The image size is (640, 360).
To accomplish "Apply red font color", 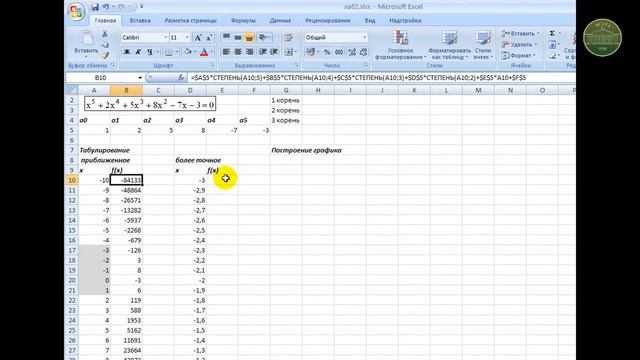I will [x=204, y=52].
